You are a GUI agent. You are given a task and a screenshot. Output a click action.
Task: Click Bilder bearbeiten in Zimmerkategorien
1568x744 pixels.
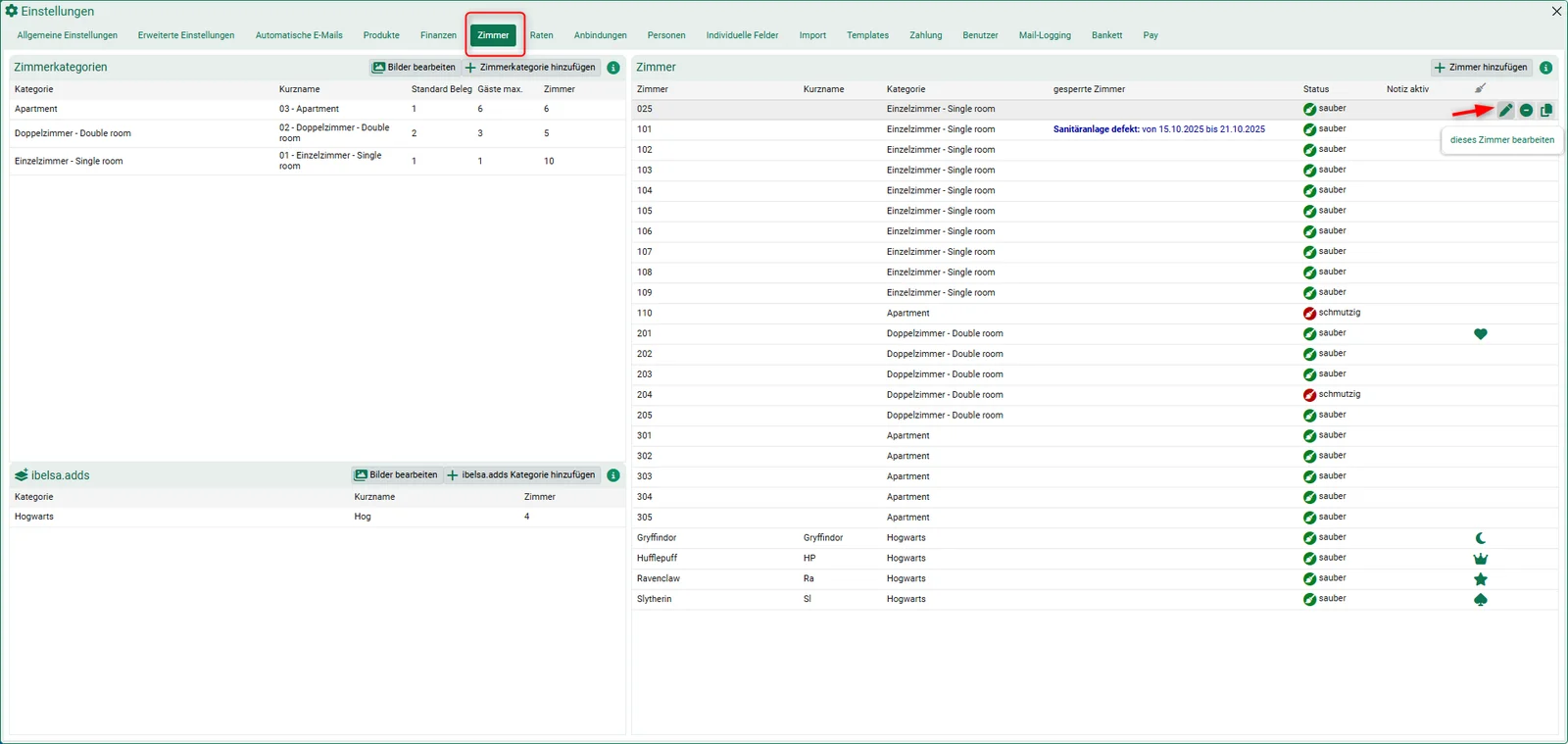click(x=414, y=68)
